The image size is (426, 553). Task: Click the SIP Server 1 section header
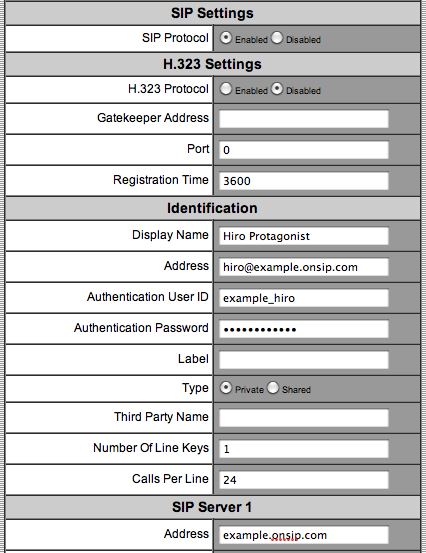tap(213, 507)
